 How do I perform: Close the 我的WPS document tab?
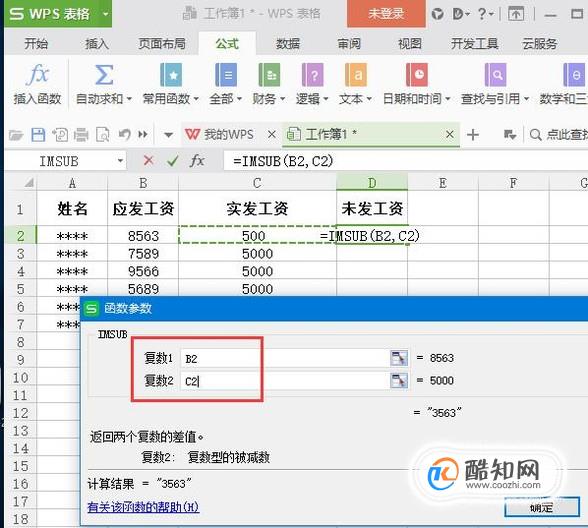pyautogui.click(x=272, y=134)
